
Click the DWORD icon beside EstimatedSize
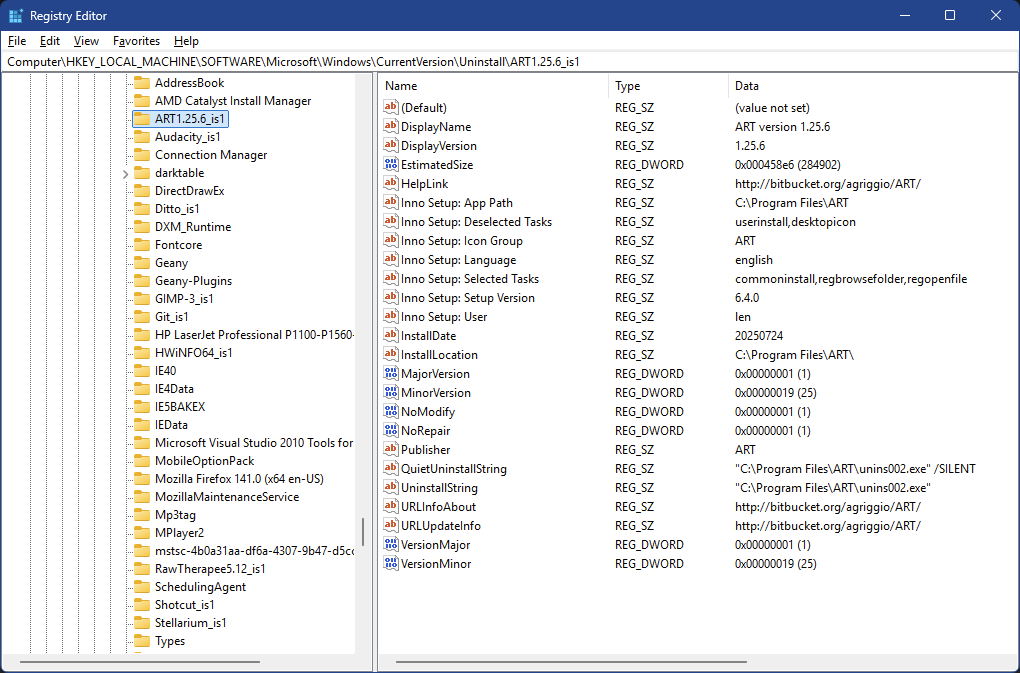pyautogui.click(x=392, y=165)
